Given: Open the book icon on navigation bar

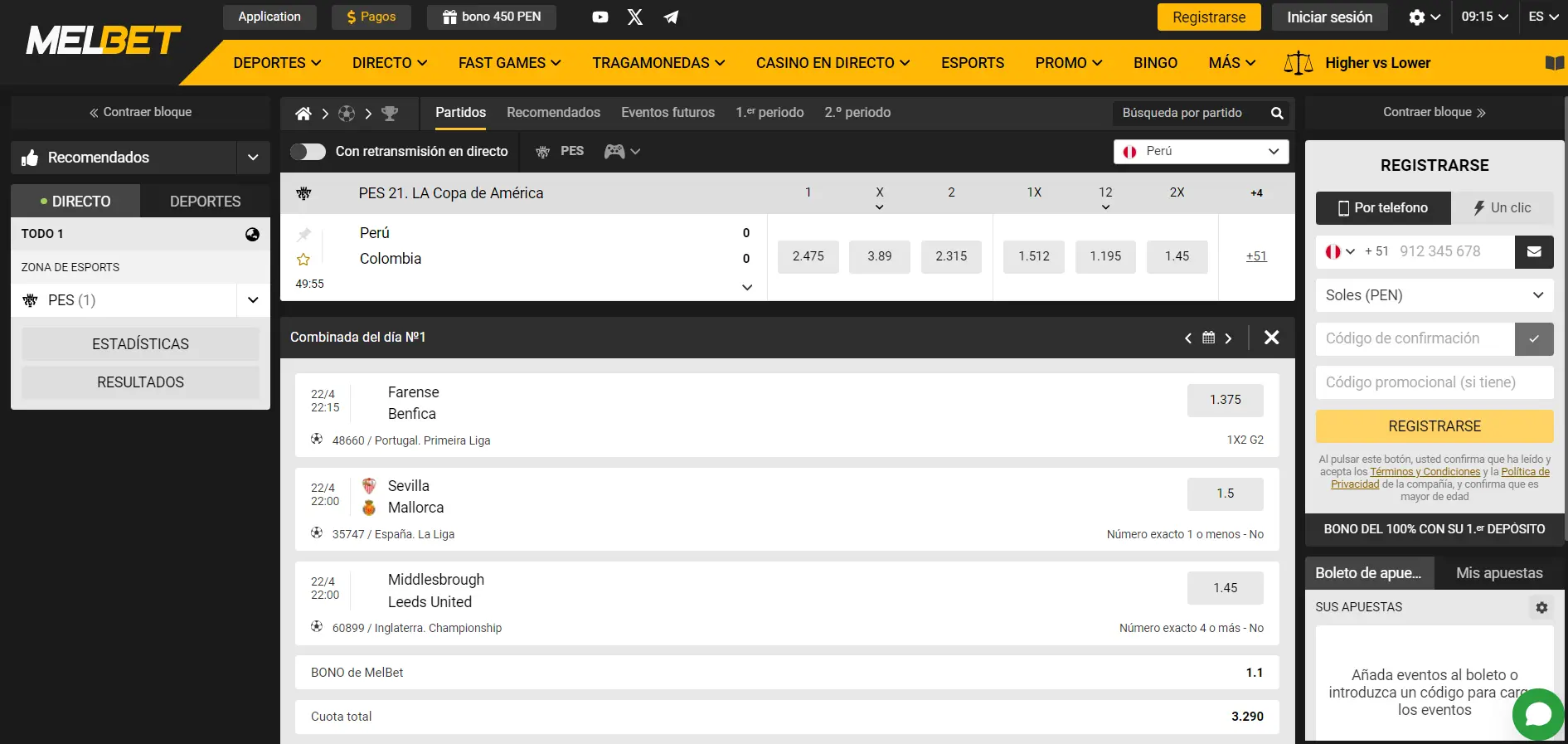Looking at the screenshot, I should coord(1555,63).
